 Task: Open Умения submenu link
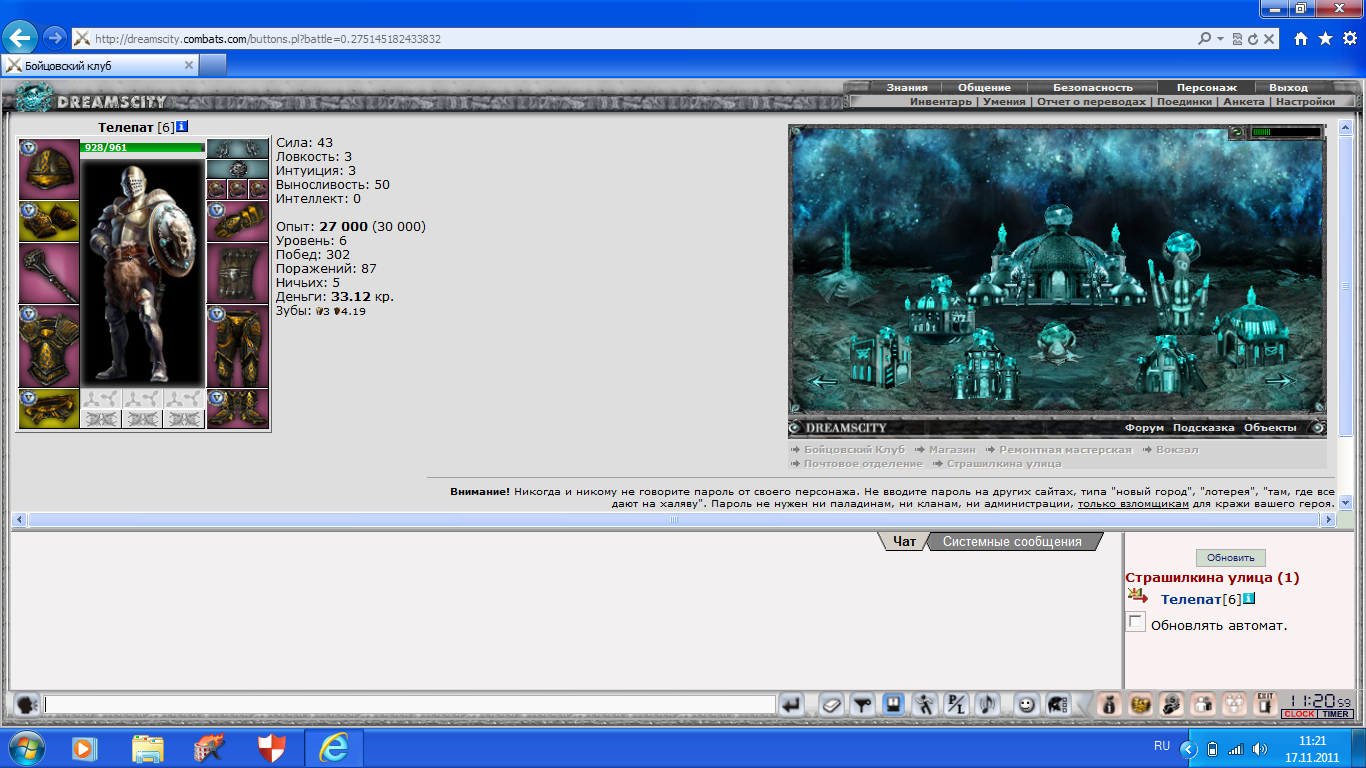pos(1003,102)
